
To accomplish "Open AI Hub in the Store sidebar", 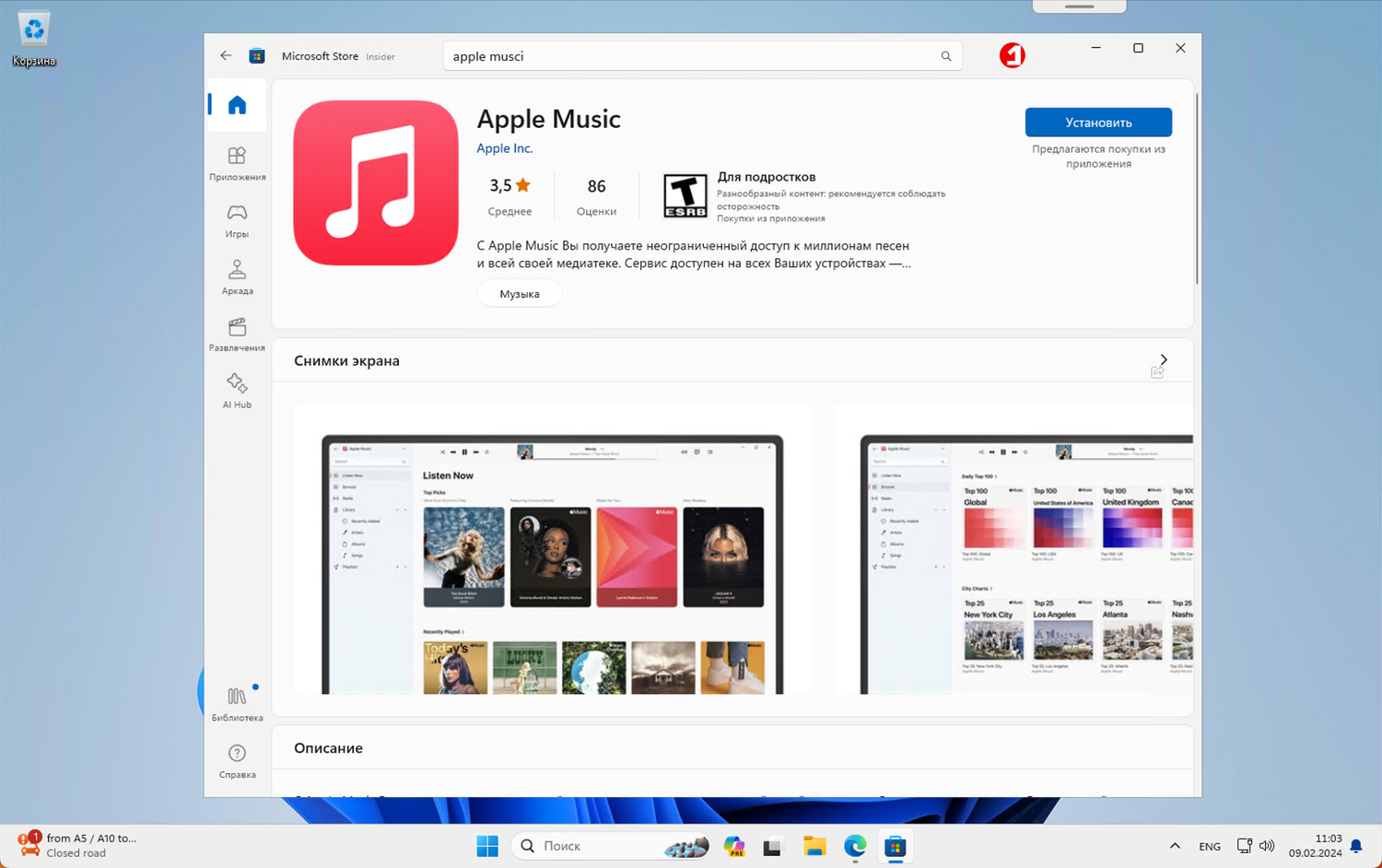I will (237, 391).
